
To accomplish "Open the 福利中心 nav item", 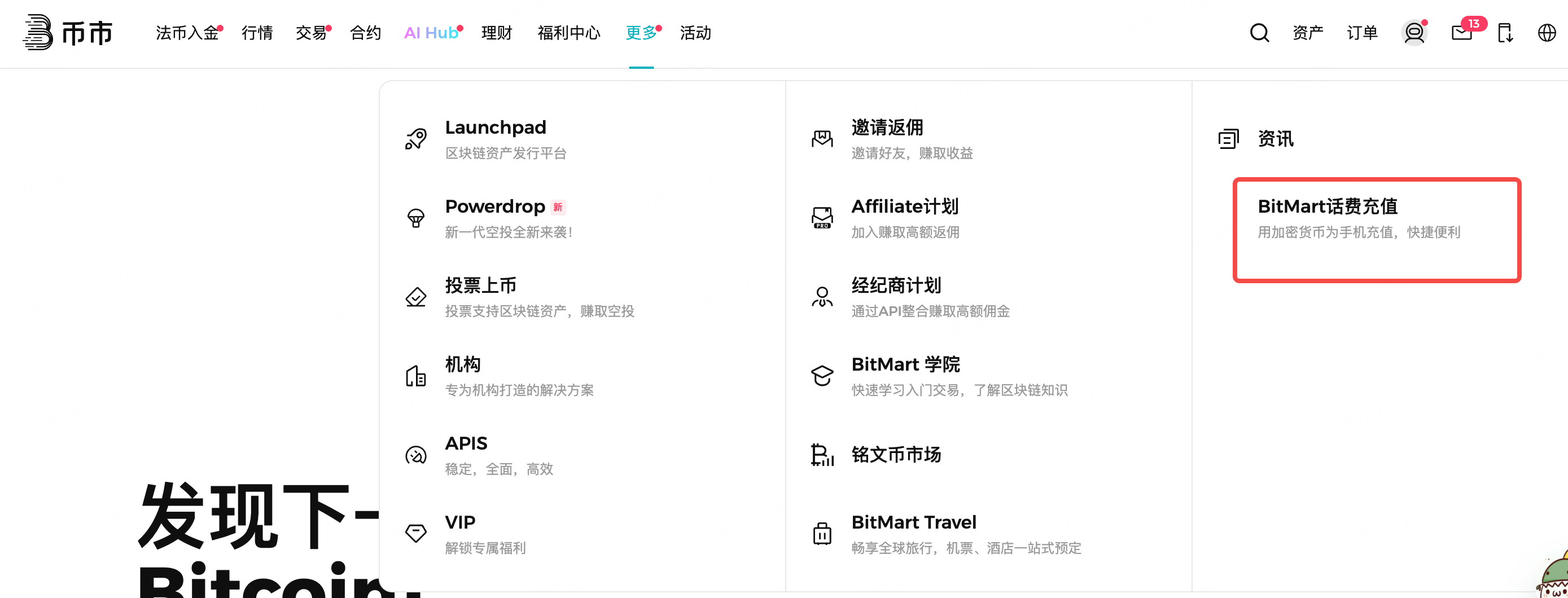I will 568,33.
